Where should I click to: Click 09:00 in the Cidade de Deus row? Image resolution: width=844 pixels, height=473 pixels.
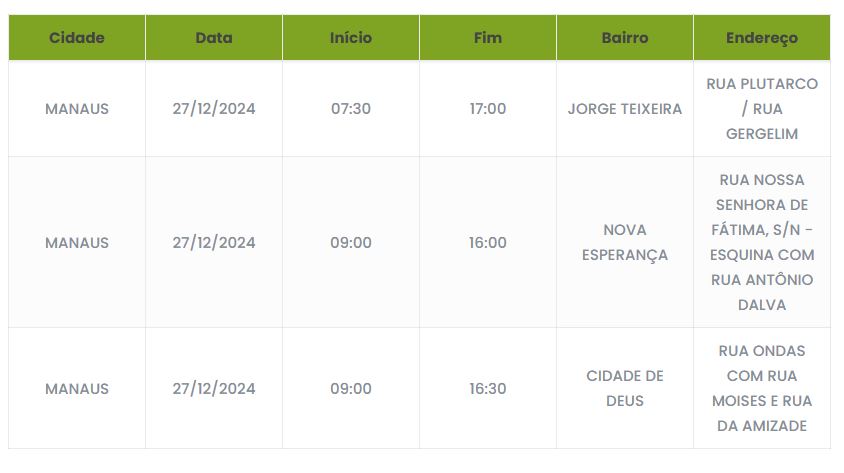coord(351,389)
